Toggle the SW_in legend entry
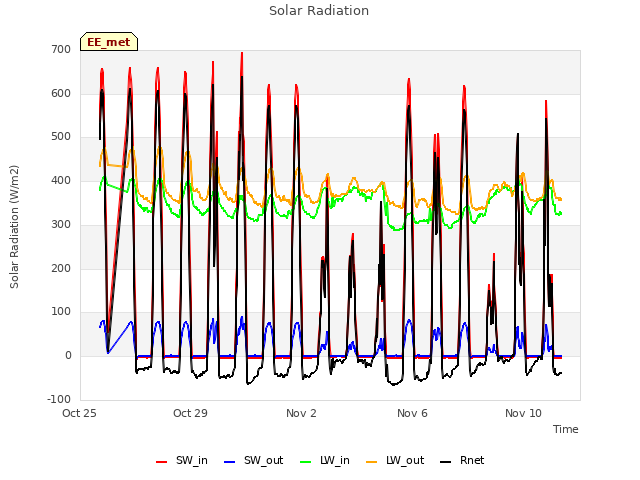Screen dimensions: 640x480 pos(182,460)
